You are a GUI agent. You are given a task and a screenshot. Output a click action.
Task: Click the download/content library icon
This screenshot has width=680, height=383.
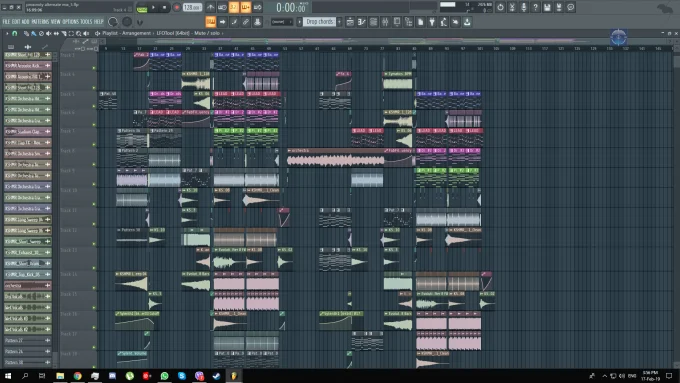(467, 22)
